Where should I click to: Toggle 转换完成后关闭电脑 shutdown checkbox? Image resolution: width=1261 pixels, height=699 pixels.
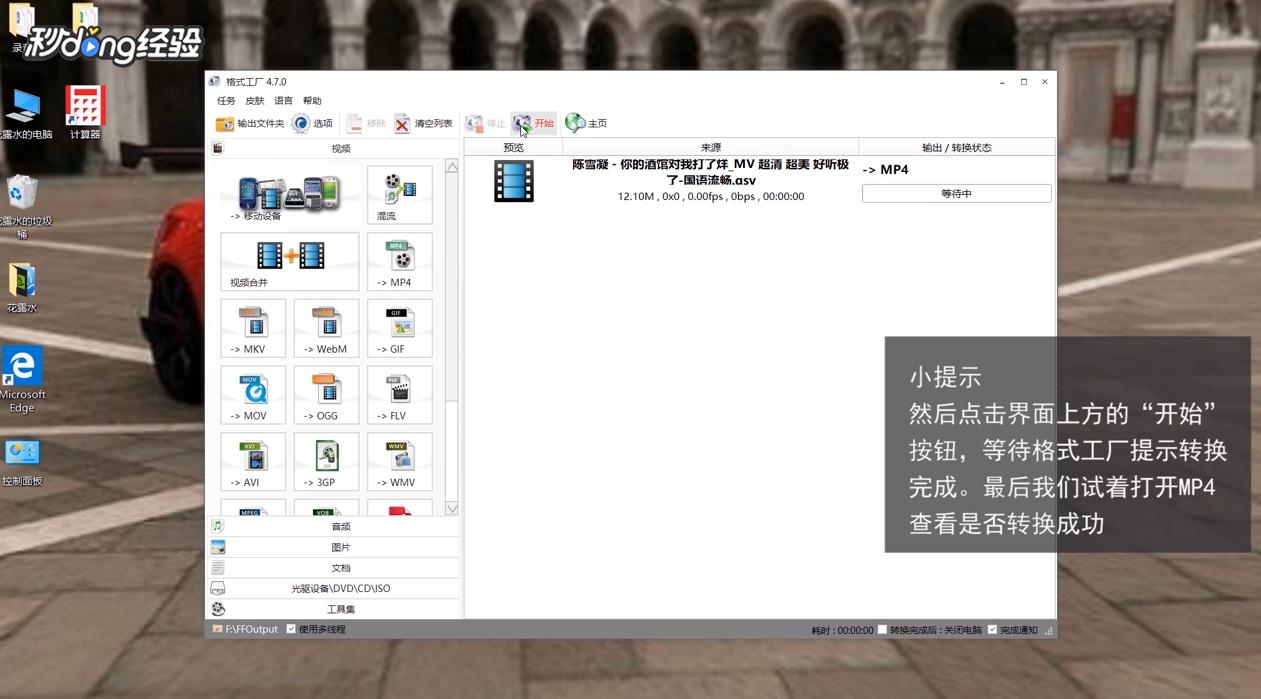(x=882, y=630)
